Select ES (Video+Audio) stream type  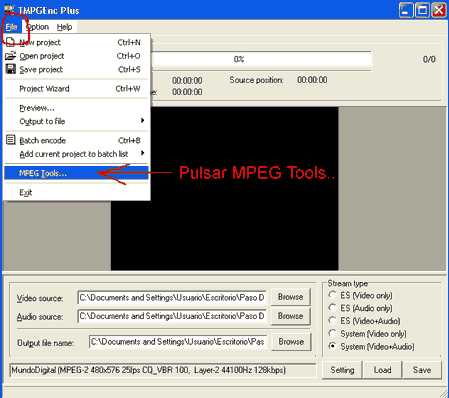coord(365,321)
